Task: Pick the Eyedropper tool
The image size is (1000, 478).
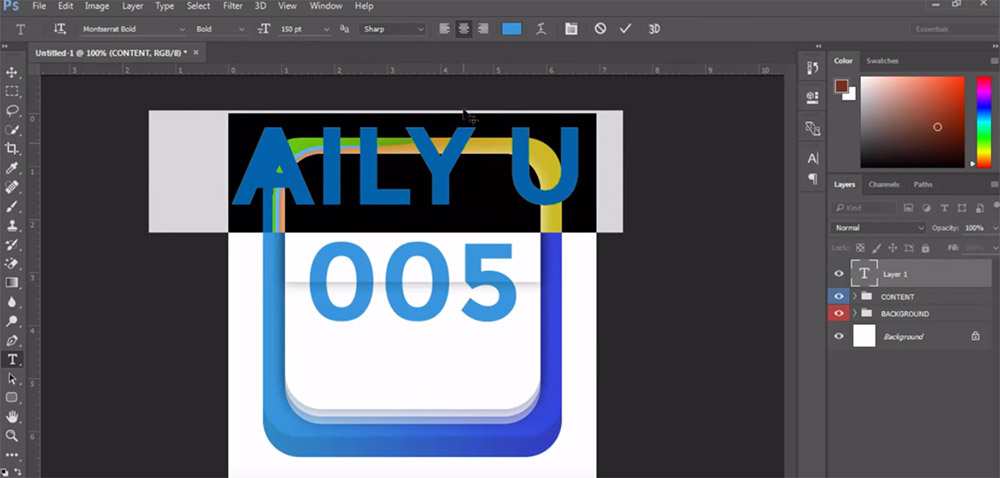Action: [12, 168]
